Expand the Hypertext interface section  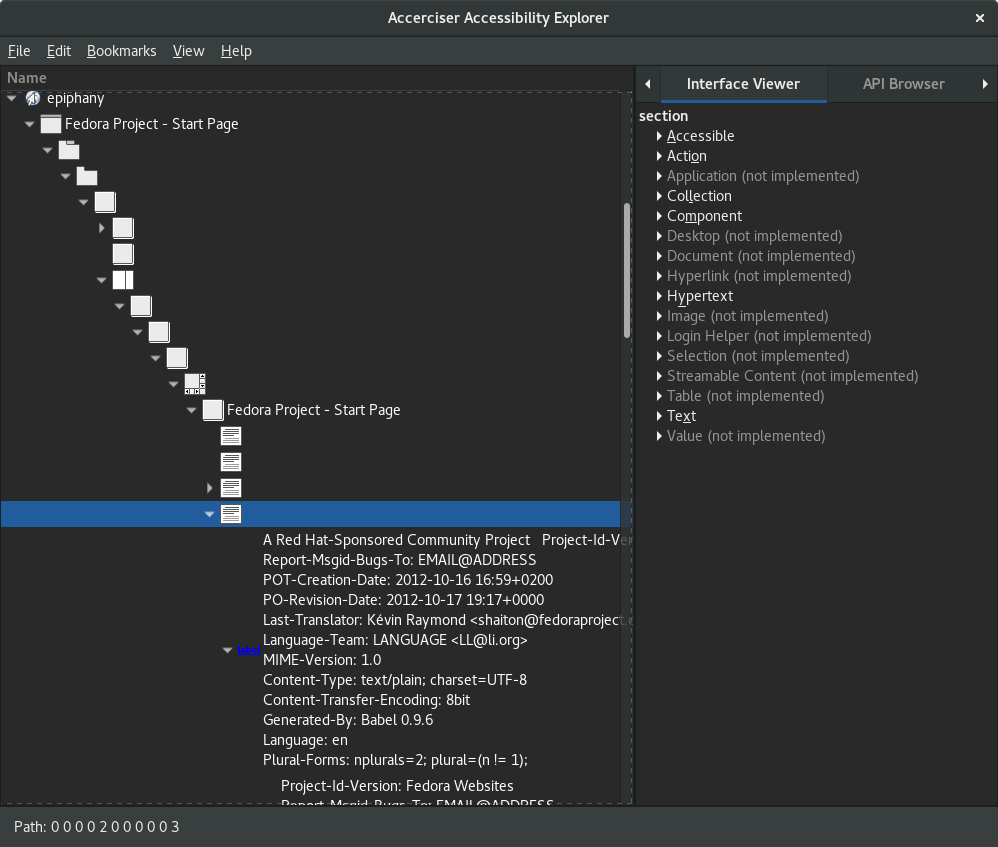tap(659, 296)
